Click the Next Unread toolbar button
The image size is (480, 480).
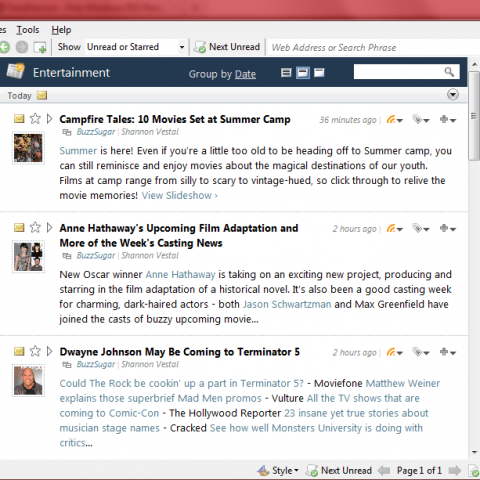coord(227,47)
